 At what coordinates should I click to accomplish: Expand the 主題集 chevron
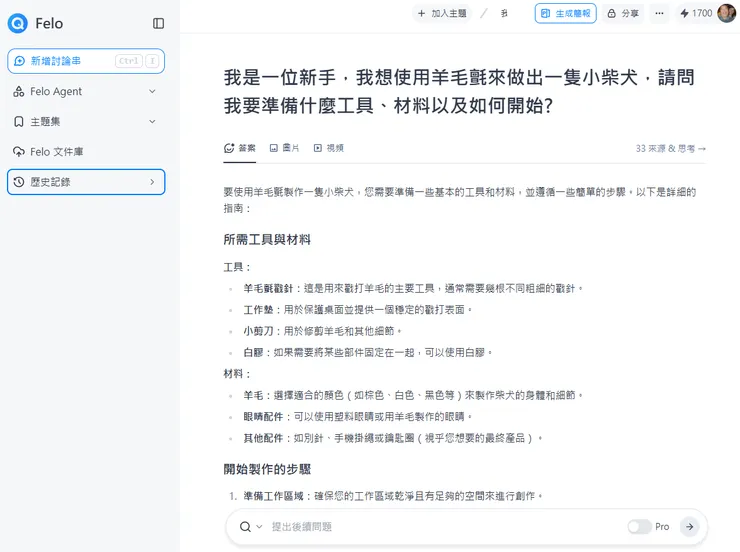coord(152,122)
